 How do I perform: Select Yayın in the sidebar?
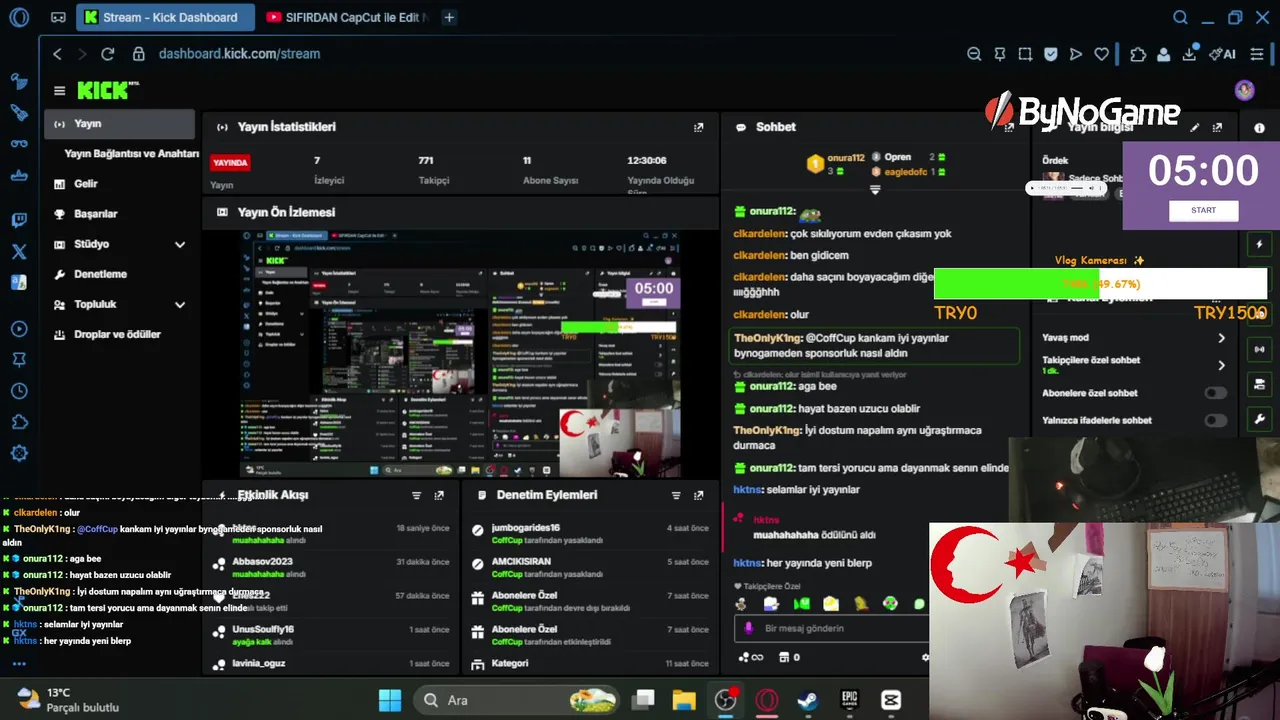(120, 124)
